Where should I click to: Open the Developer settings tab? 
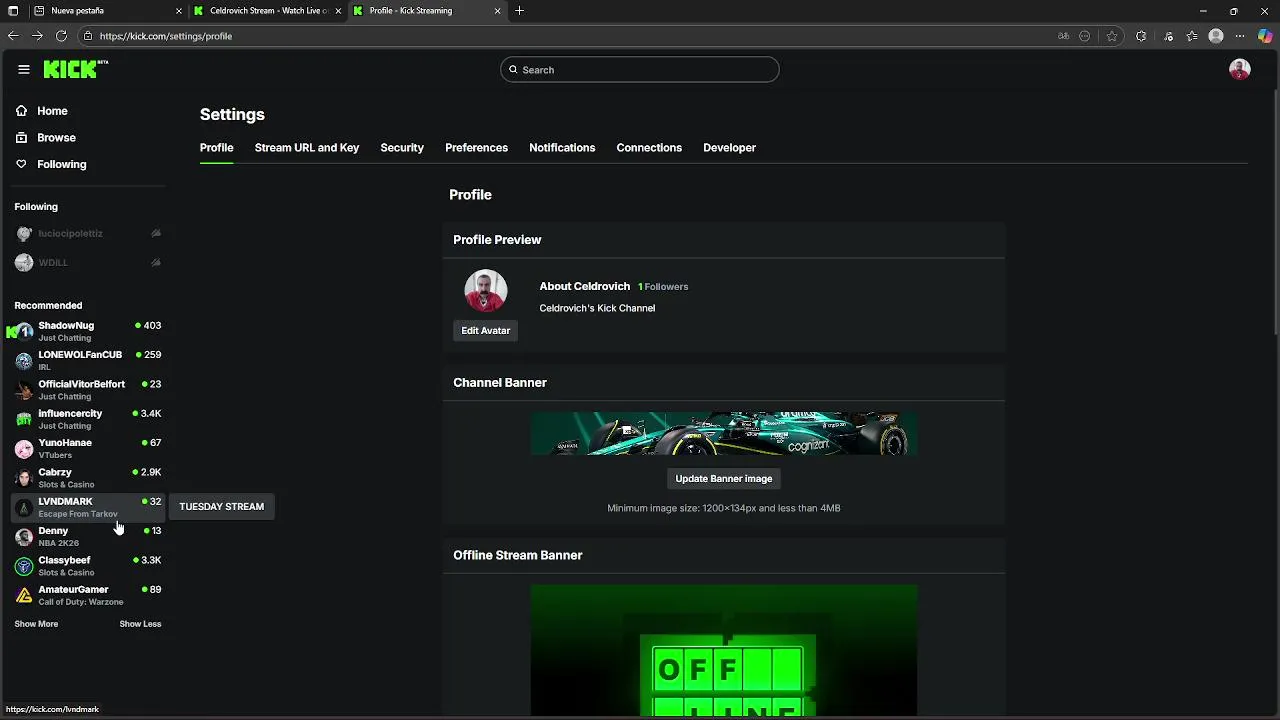click(x=729, y=148)
